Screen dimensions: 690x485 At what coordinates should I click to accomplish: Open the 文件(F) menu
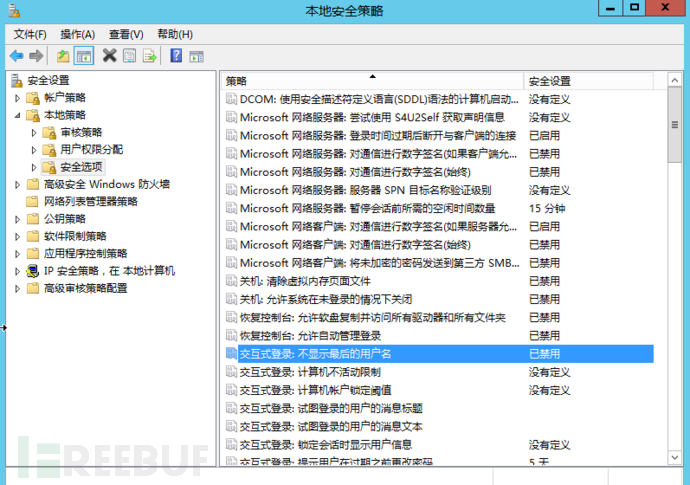click(x=30, y=34)
